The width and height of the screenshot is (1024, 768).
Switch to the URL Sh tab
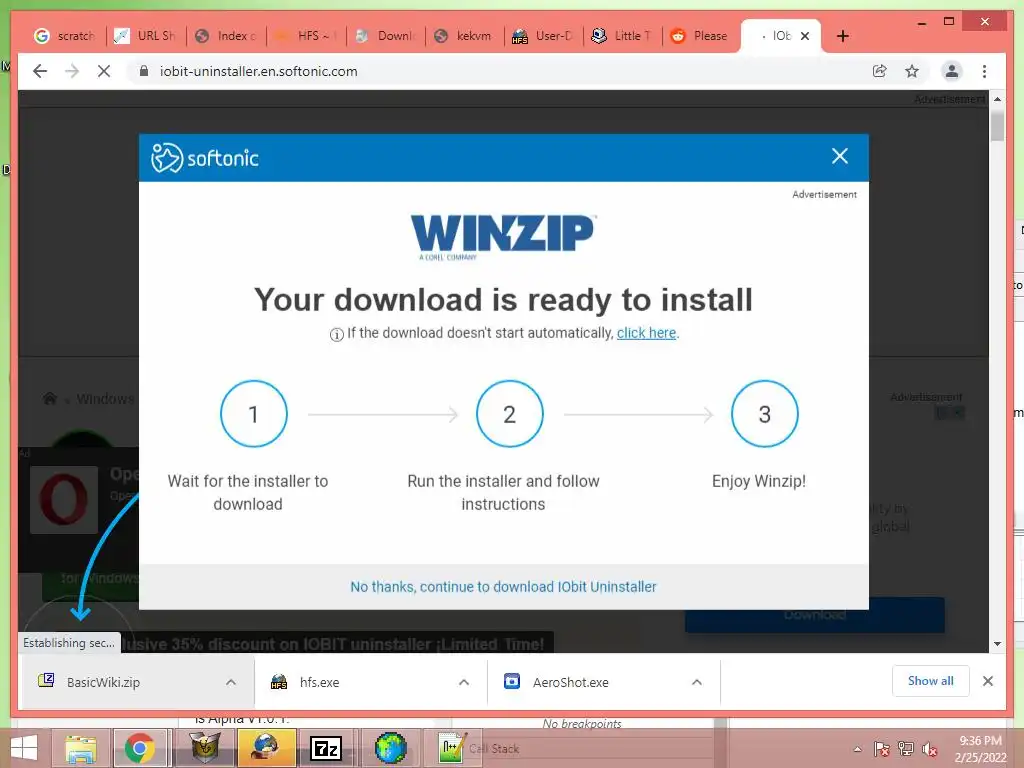click(x=145, y=36)
